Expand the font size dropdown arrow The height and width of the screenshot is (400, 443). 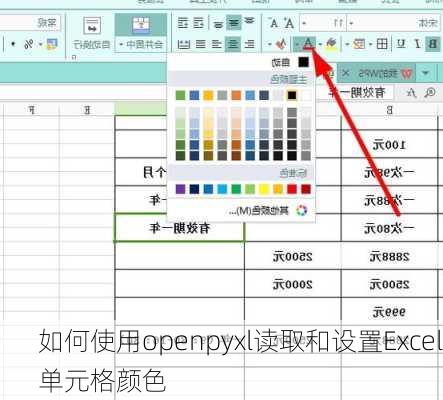coord(304,23)
